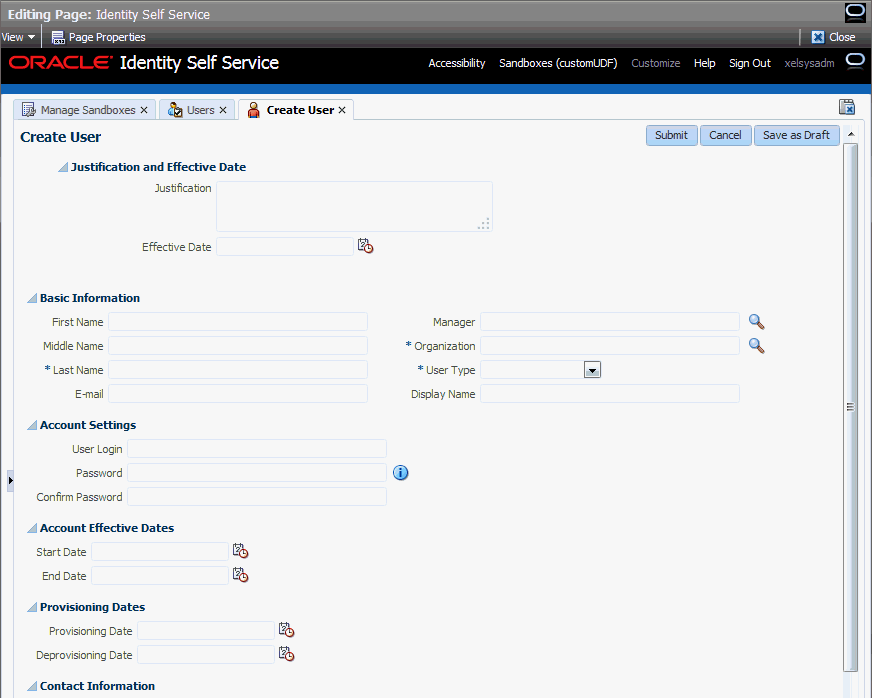872x698 pixels.
Task: Focus the Effective Date field
Action: (285, 246)
